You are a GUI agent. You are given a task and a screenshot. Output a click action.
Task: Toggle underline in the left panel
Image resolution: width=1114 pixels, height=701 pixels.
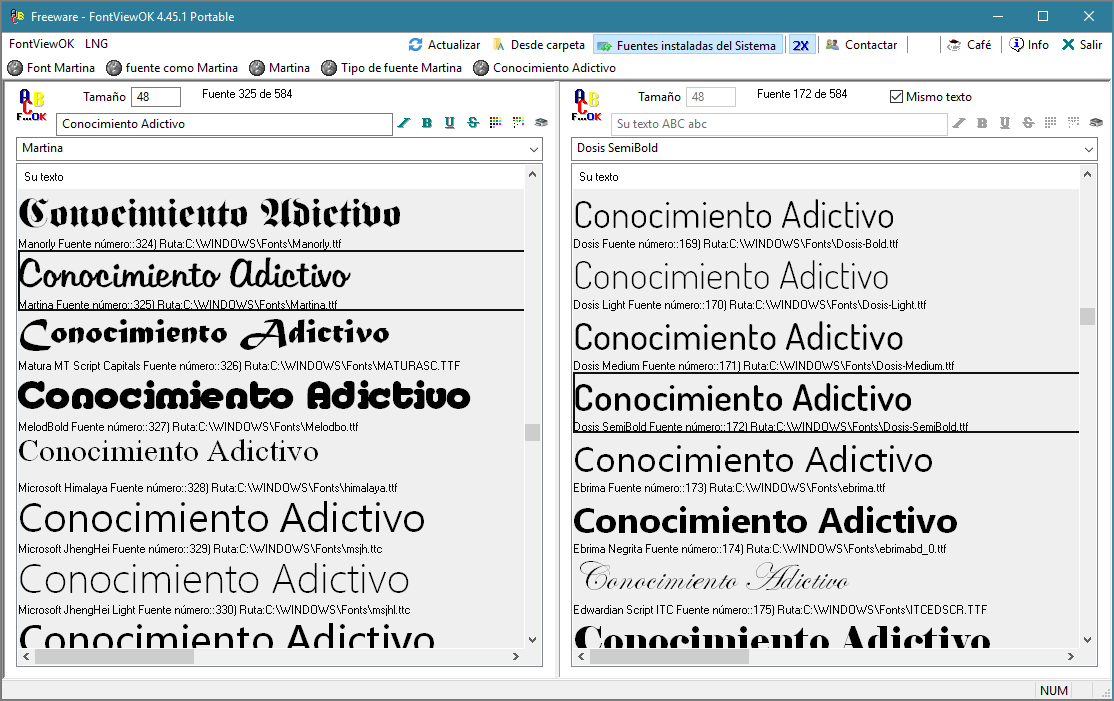tap(450, 123)
